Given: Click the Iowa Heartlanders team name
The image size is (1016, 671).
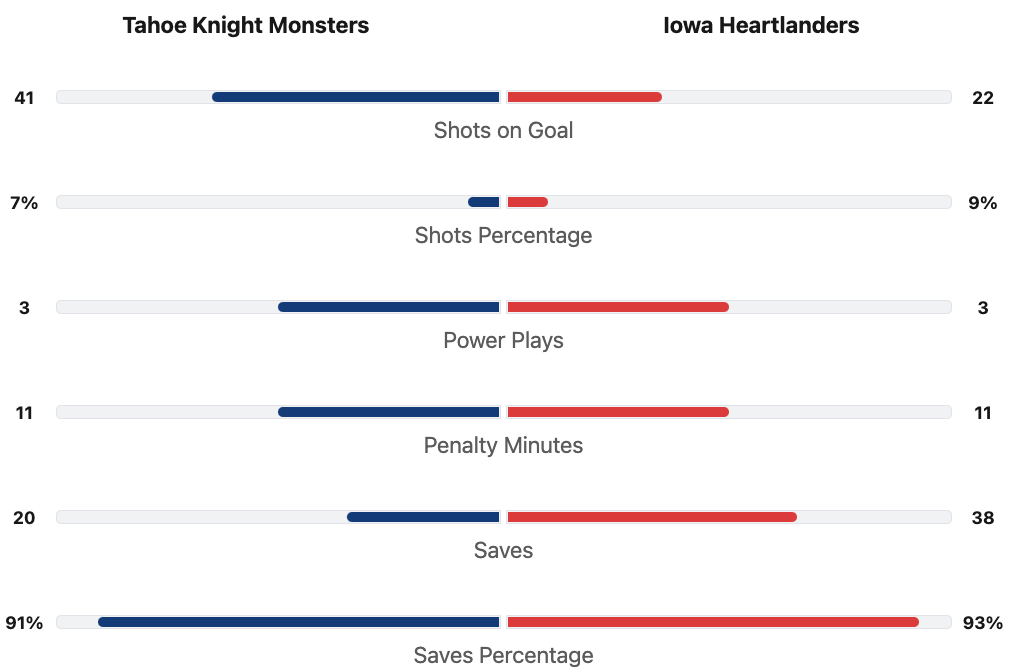Looking at the screenshot, I should [x=761, y=26].
